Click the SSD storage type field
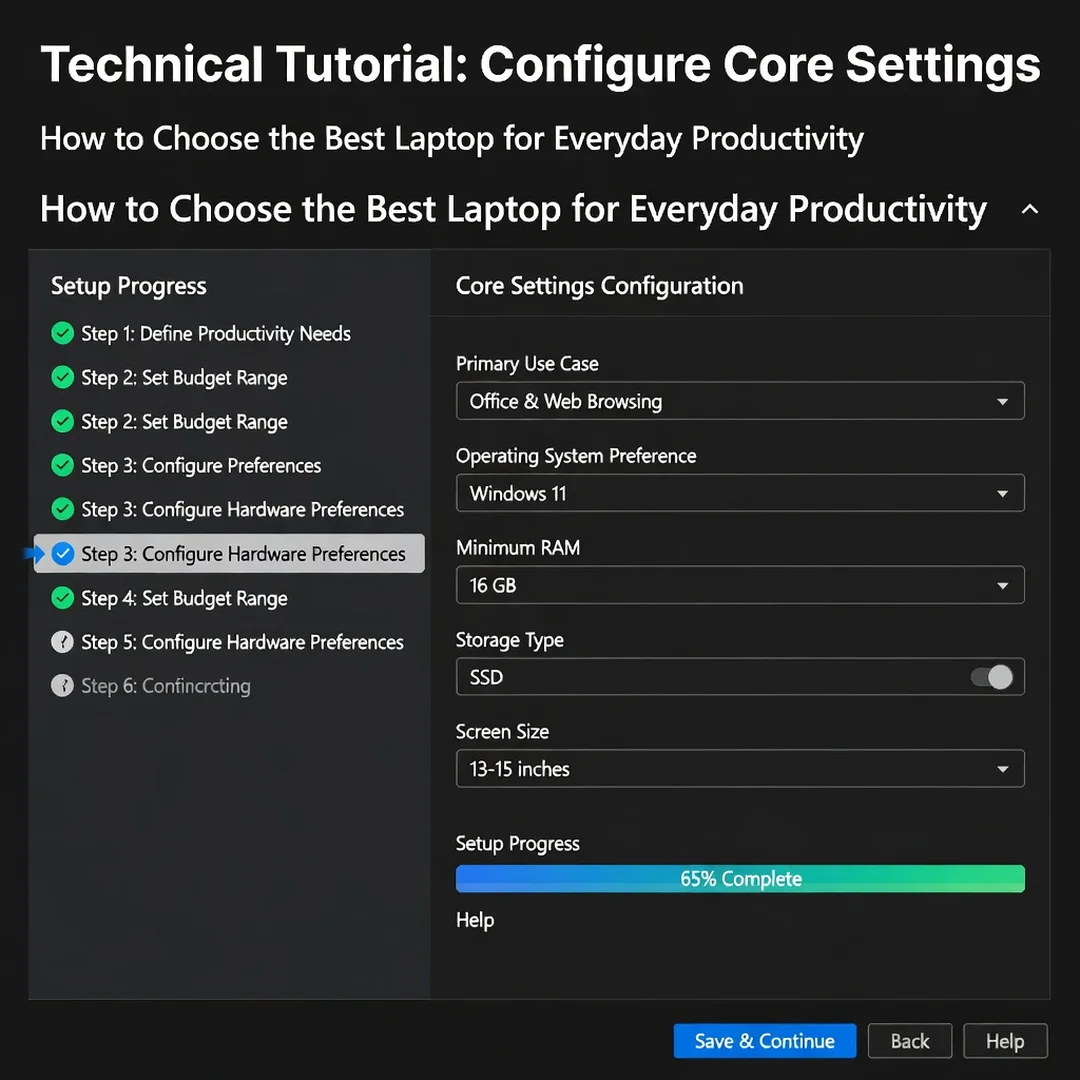Screen dimensions: 1080x1080 [x=740, y=677]
